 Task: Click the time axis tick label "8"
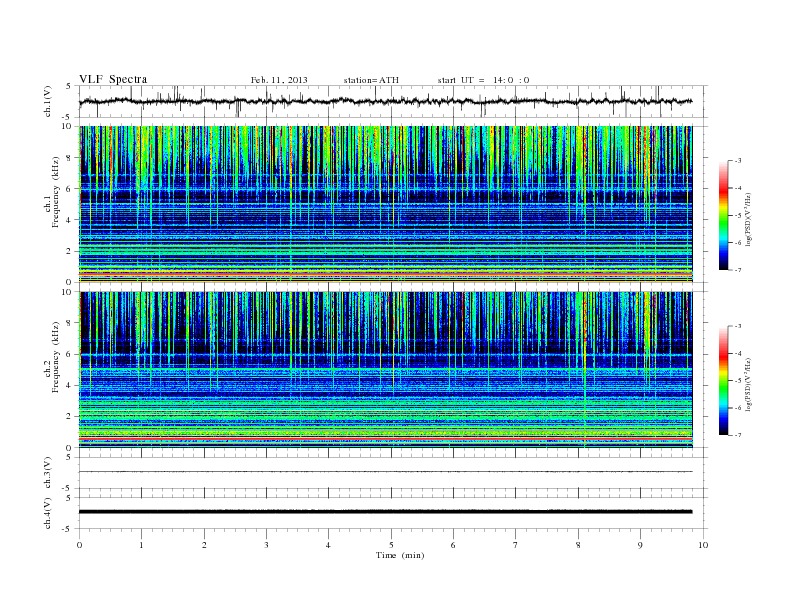[578, 545]
